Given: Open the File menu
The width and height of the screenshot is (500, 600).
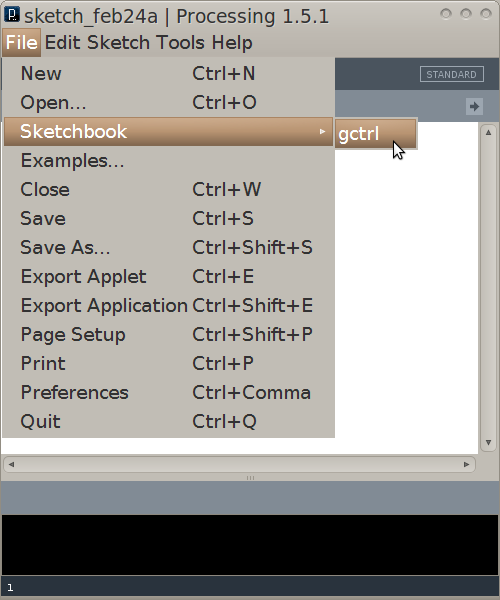Looking at the screenshot, I should pos(21,42).
